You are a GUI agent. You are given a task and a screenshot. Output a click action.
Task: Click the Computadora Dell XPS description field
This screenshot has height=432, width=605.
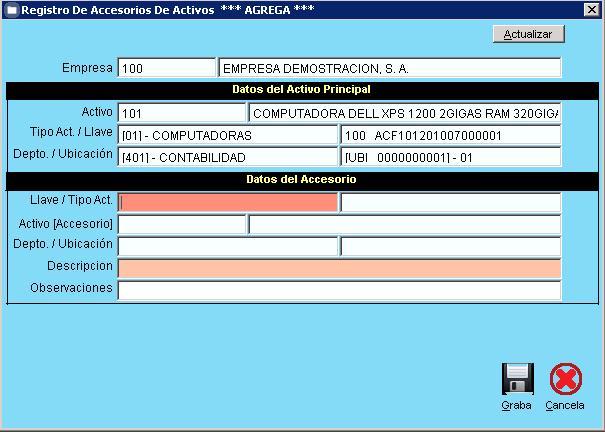point(404,113)
